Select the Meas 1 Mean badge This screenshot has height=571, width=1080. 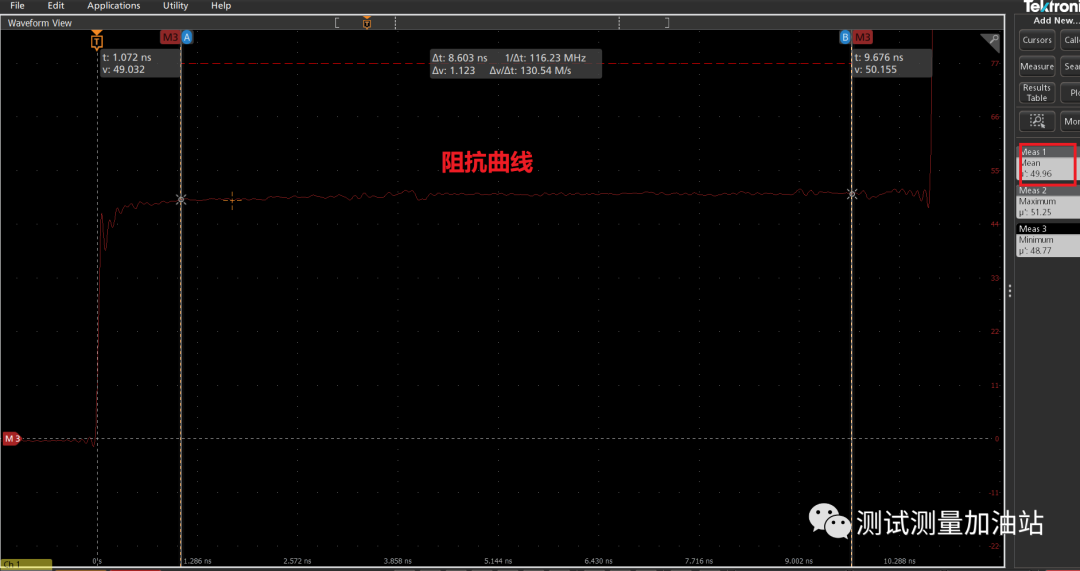pos(1048,163)
